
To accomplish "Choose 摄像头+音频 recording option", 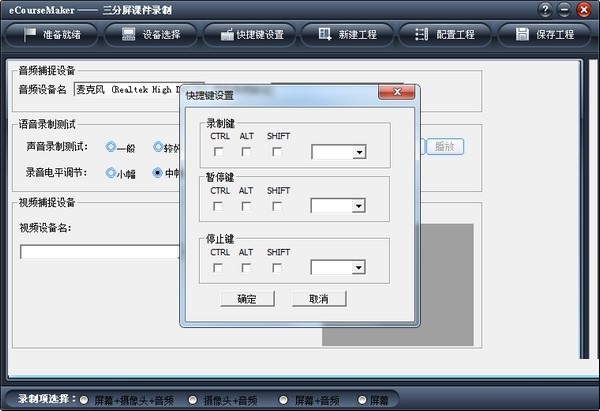I will 192,400.
